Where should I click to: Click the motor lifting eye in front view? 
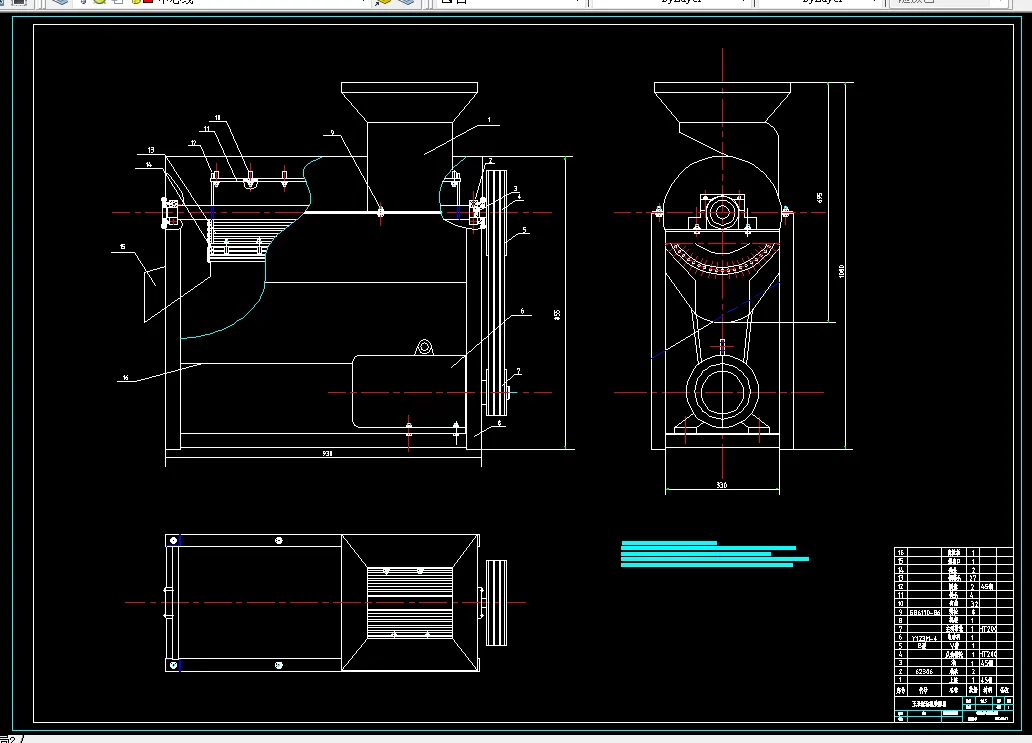(425, 347)
